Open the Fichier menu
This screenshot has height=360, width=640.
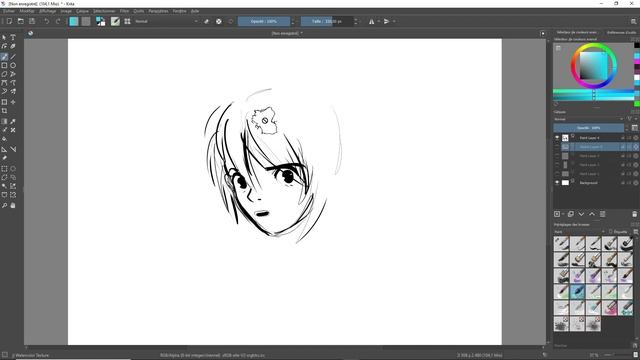pyautogui.click(x=9, y=11)
